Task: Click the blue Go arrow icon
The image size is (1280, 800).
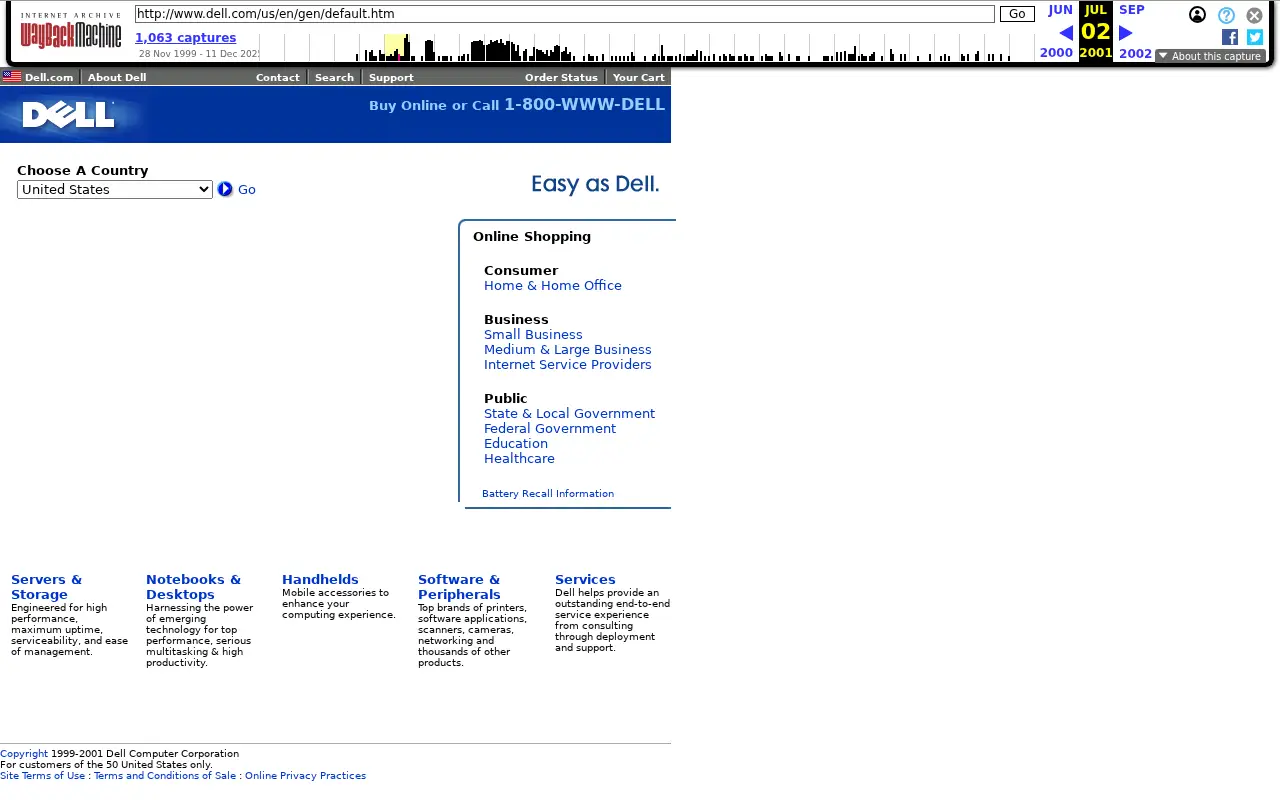Action: pos(225,189)
